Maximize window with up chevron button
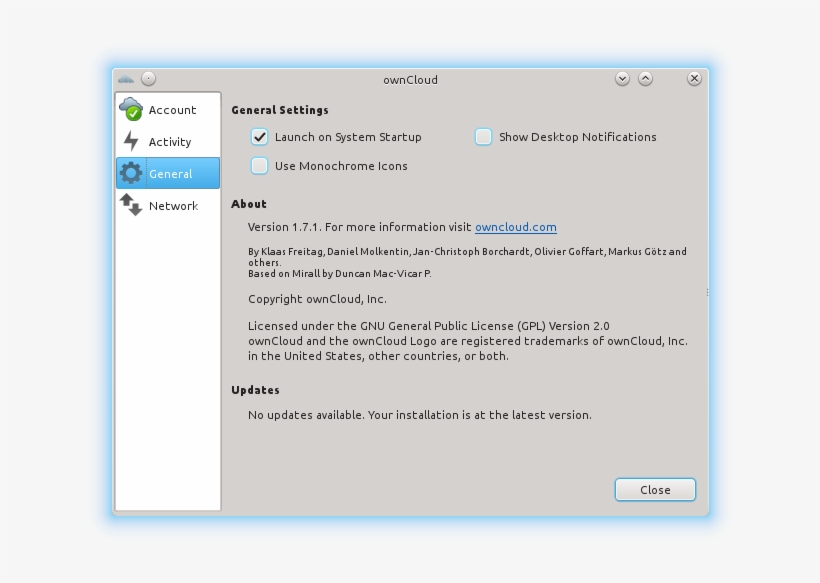The height and width of the screenshot is (583, 820). click(x=645, y=79)
